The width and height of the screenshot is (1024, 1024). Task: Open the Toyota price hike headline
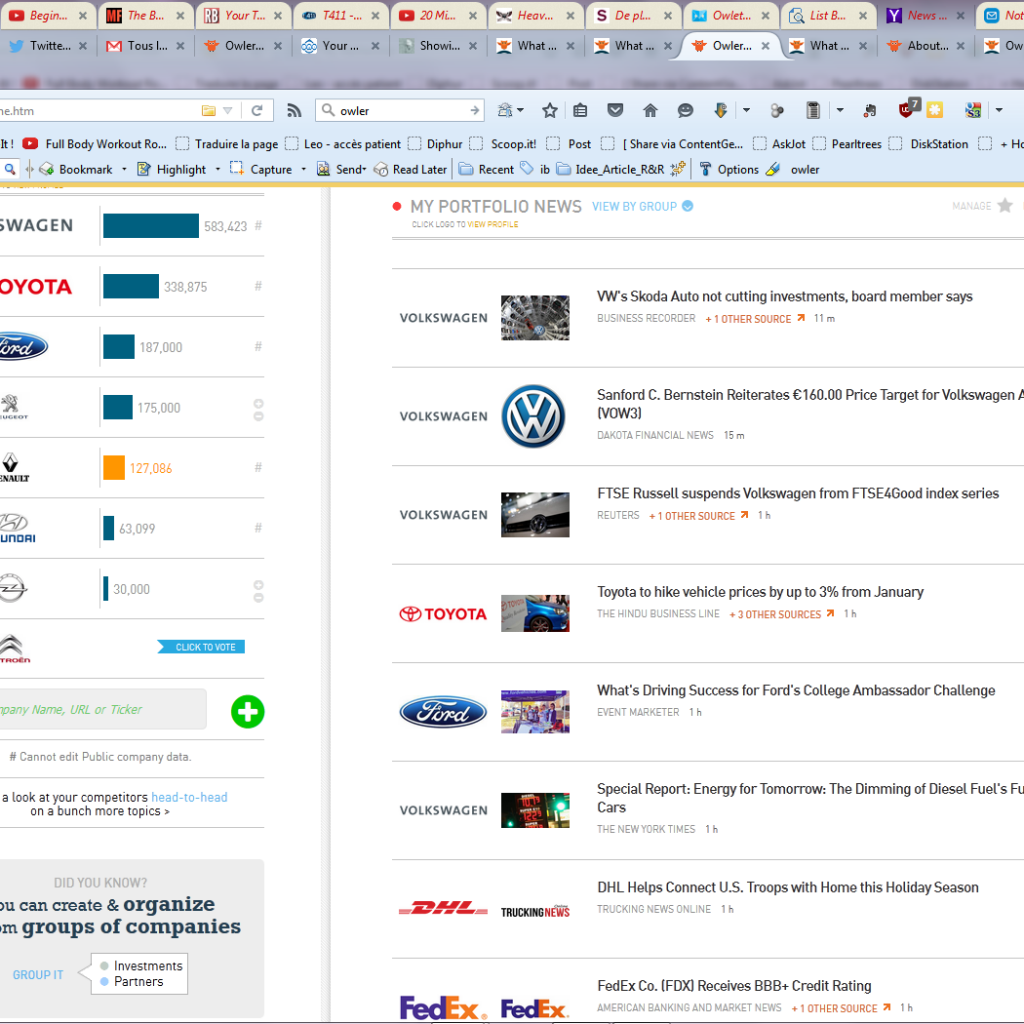pos(760,592)
